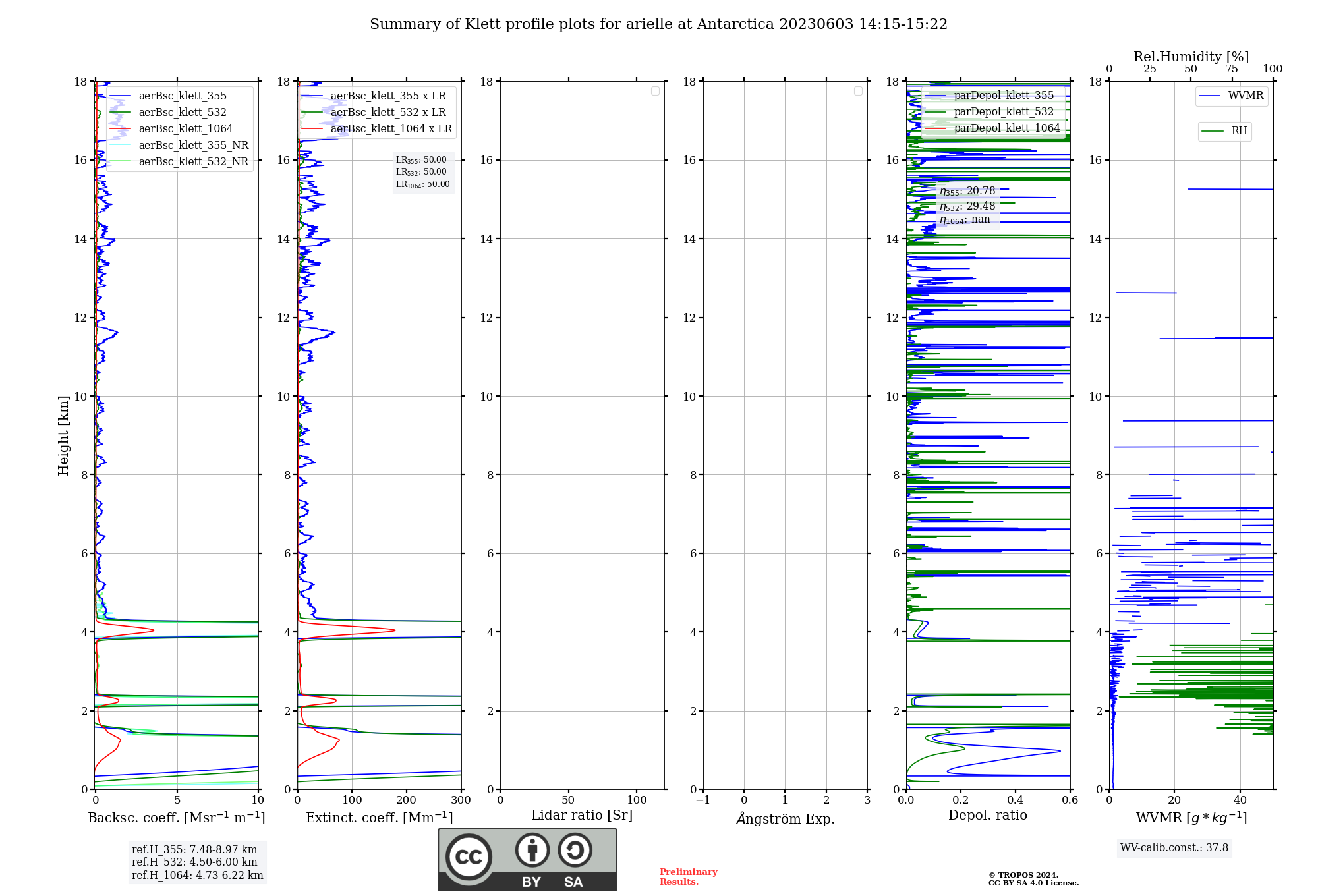Click the empty legend box in Lidar ratio plot
The height and width of the screenshot is (896, 1318).
tap(655, 91)
